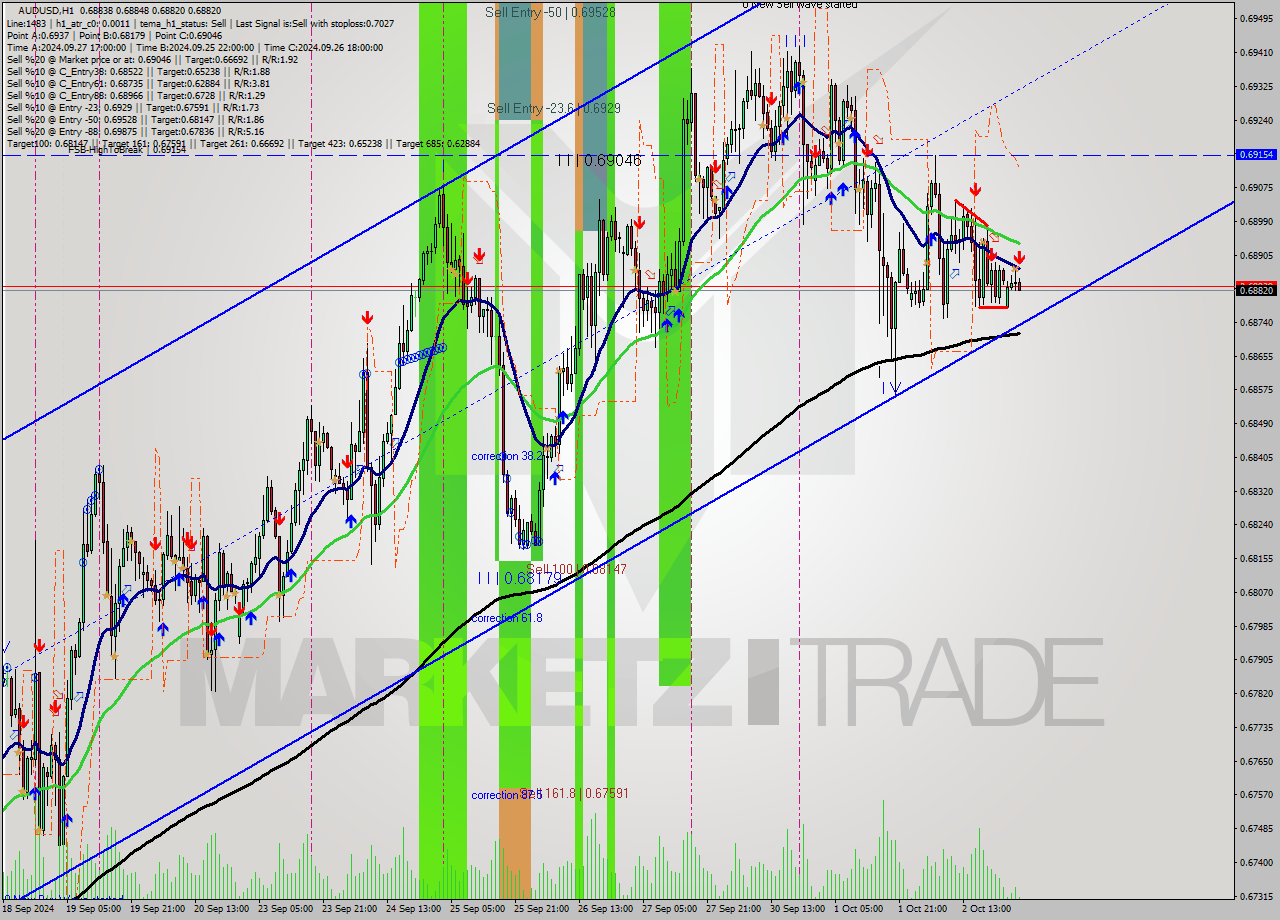Click the '20 Sep 13:00' time label

(x=220, y=909)
